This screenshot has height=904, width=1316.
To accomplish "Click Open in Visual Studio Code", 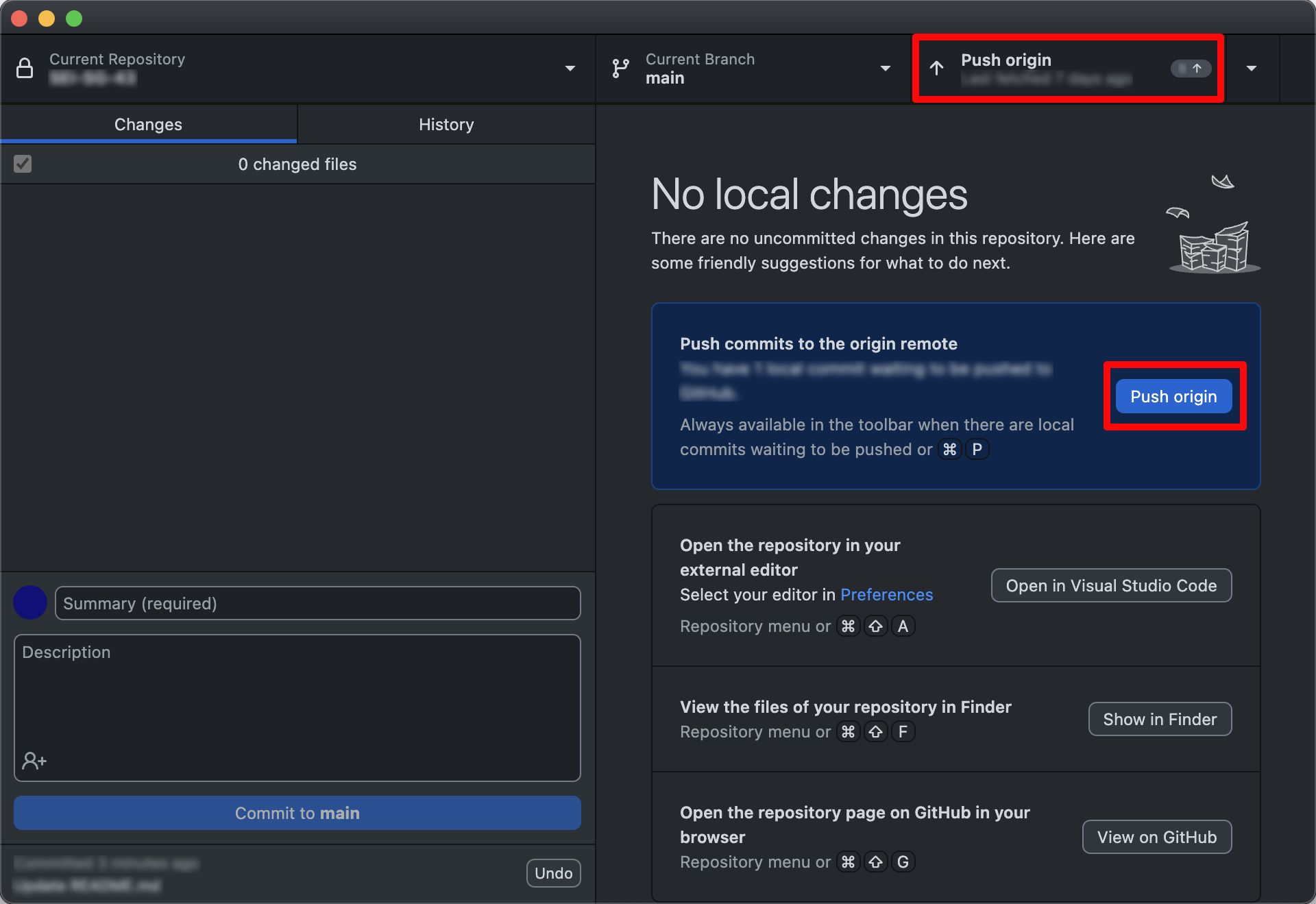I will [x=1111, y=586].
